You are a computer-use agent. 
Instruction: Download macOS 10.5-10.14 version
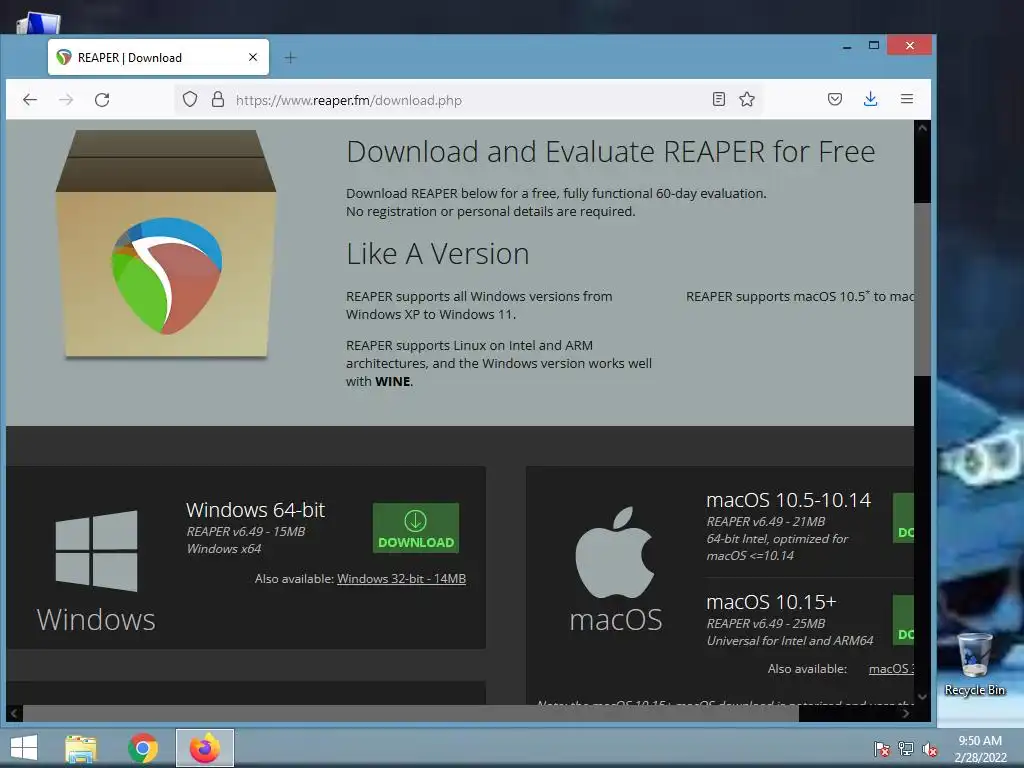(x=903, y=519)
